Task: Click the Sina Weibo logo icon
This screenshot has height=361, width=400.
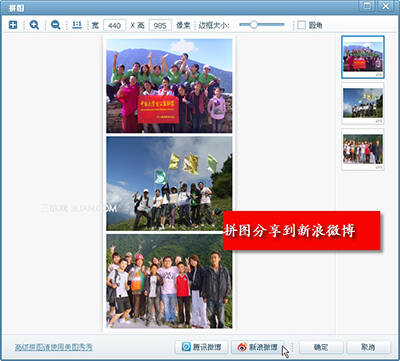Action: [242, 347]
